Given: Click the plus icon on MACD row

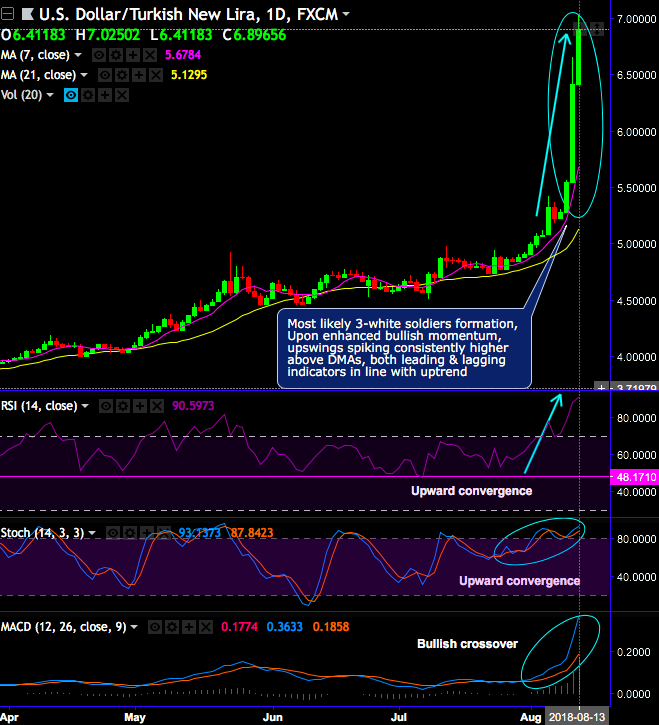Looking at the screenshot, I should pyautogui.click(x=189, y=627).
